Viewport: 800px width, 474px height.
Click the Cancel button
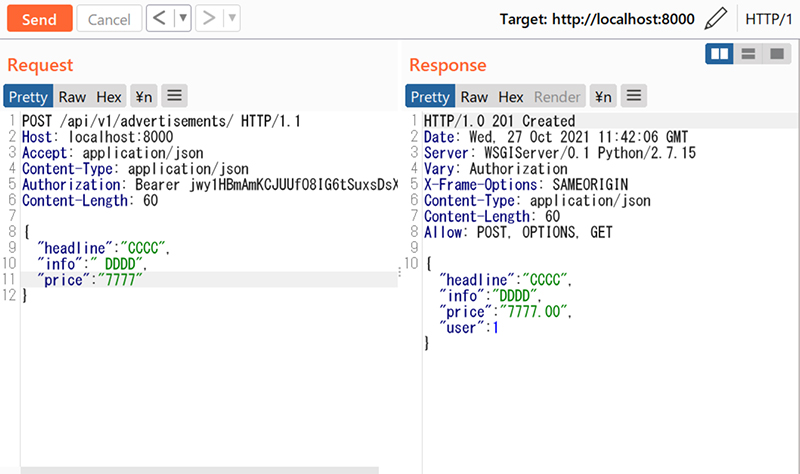[109, 19]
